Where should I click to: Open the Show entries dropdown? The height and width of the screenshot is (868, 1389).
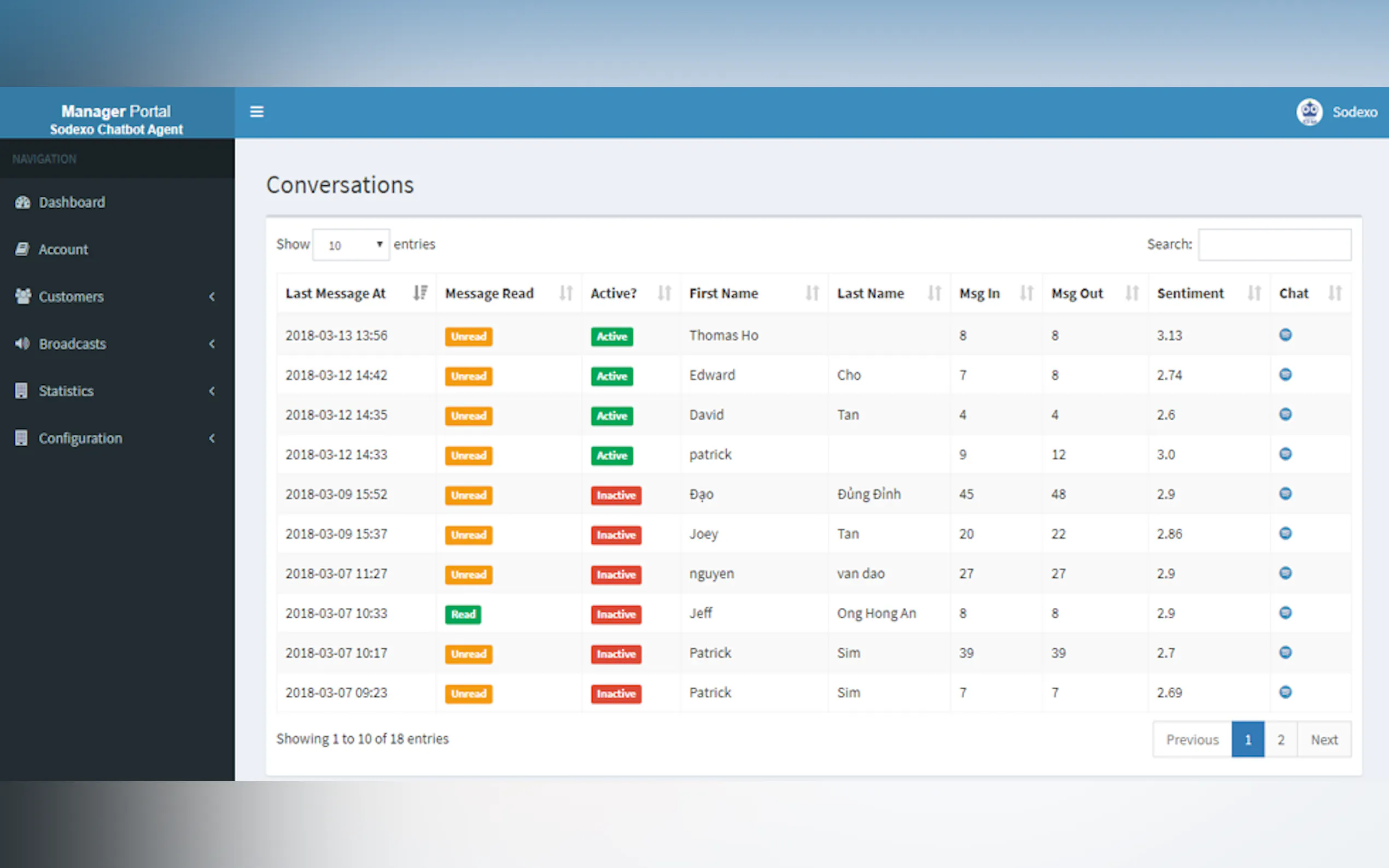point(351,244)
